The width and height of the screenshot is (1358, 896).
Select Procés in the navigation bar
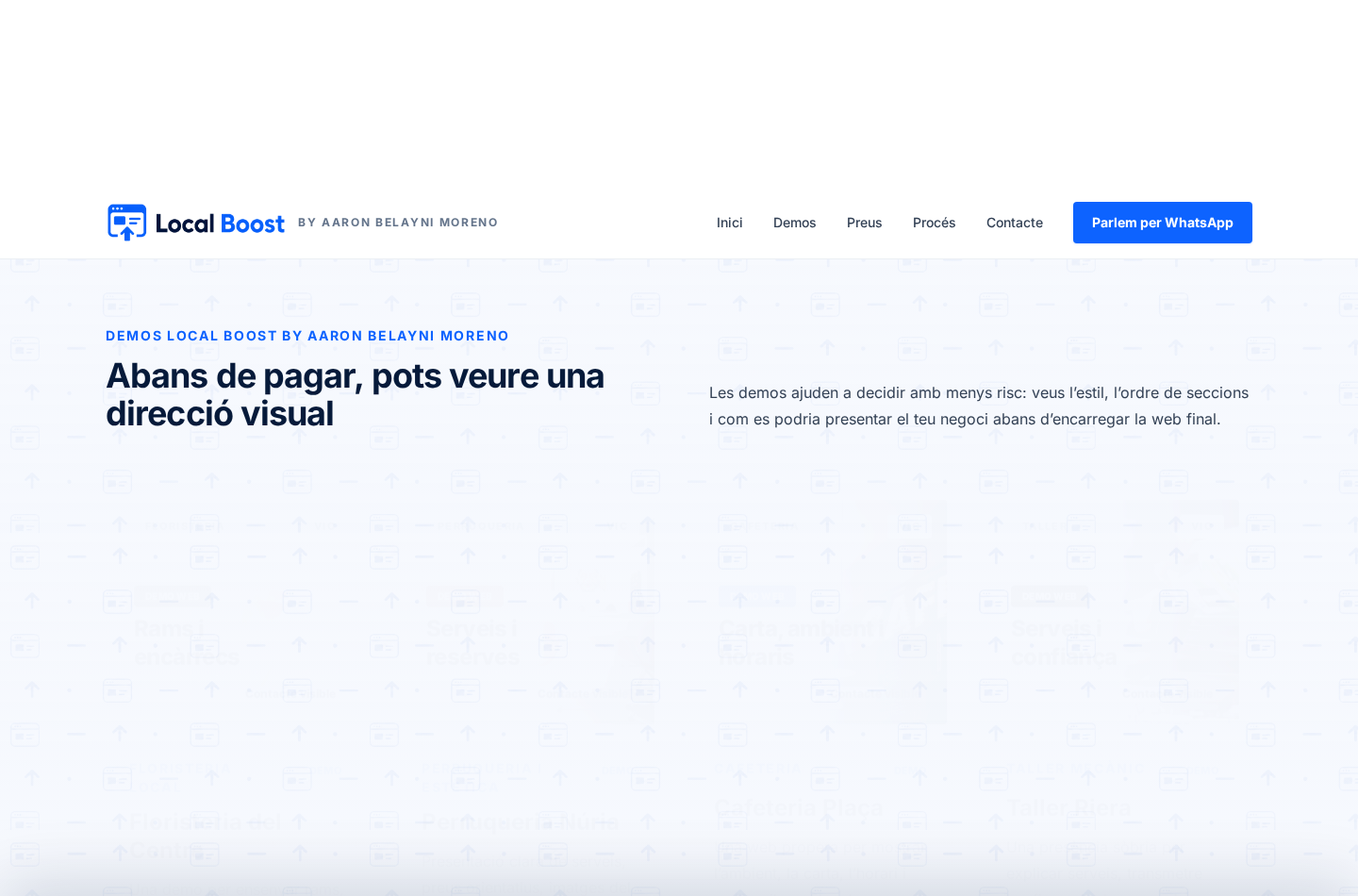(935, 223)
